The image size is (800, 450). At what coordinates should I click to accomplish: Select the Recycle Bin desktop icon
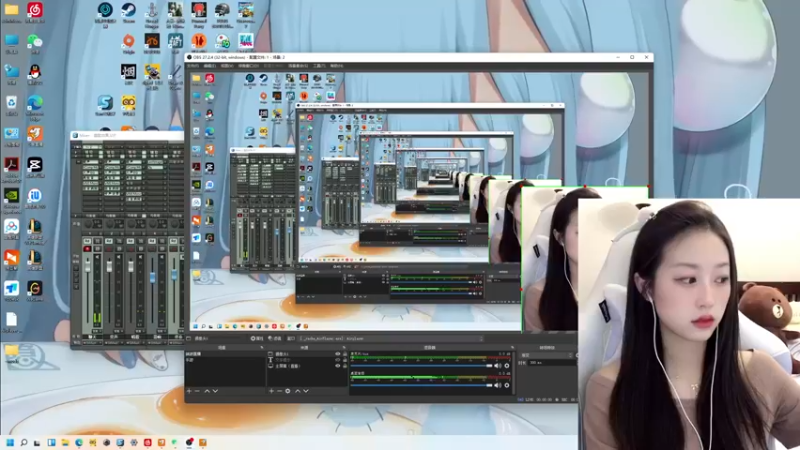click(x=11, y=103)
